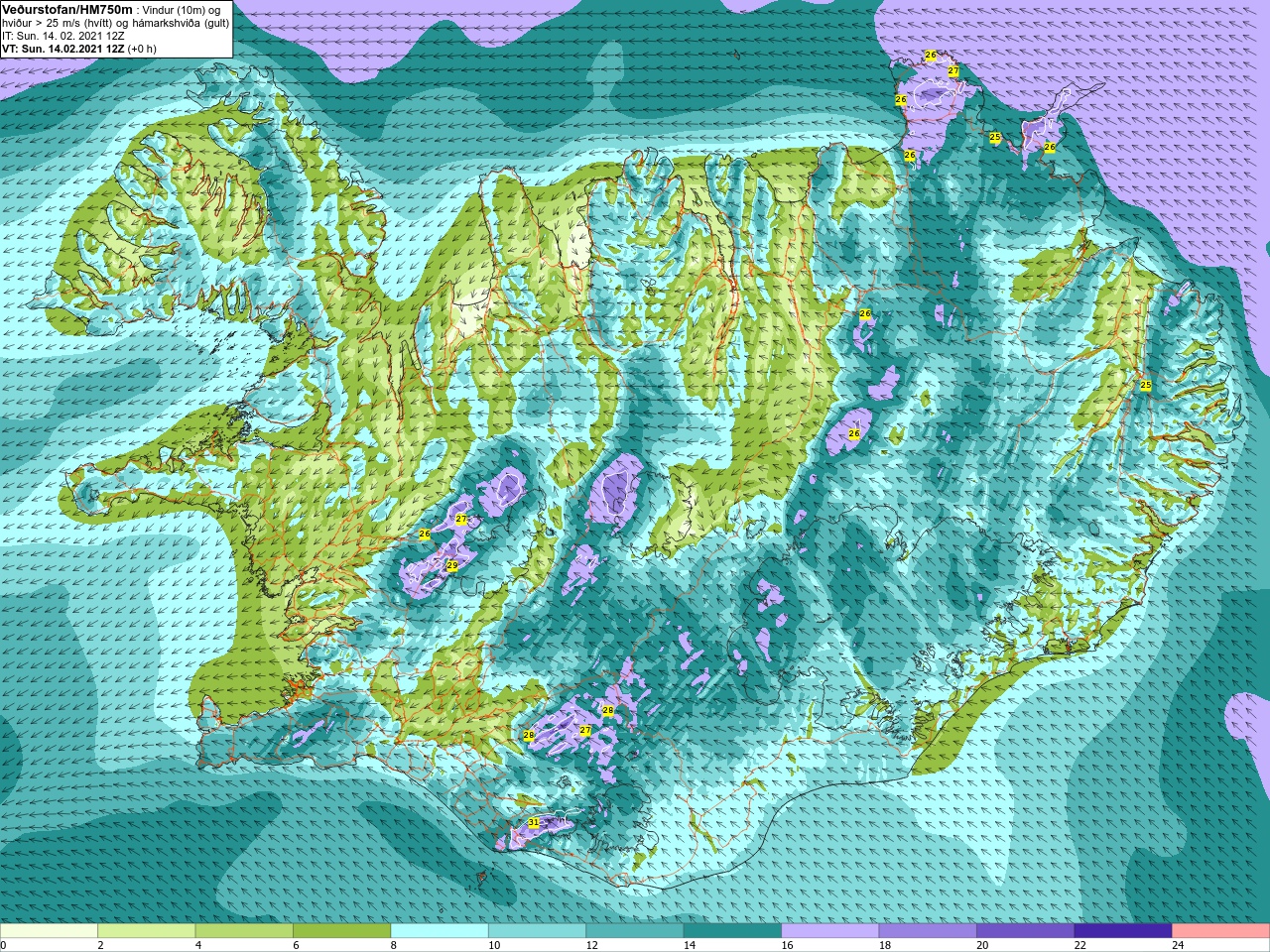Select the 4–6 m/s green legend swatch
1270x952 pixels.
pyautogui.click(x=244, y=931)
